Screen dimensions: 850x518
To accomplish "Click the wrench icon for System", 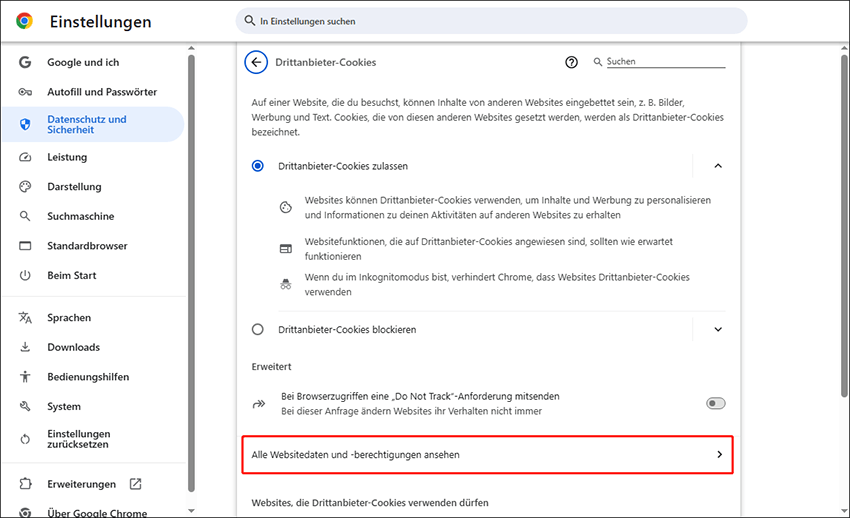I will pos(25,406).
